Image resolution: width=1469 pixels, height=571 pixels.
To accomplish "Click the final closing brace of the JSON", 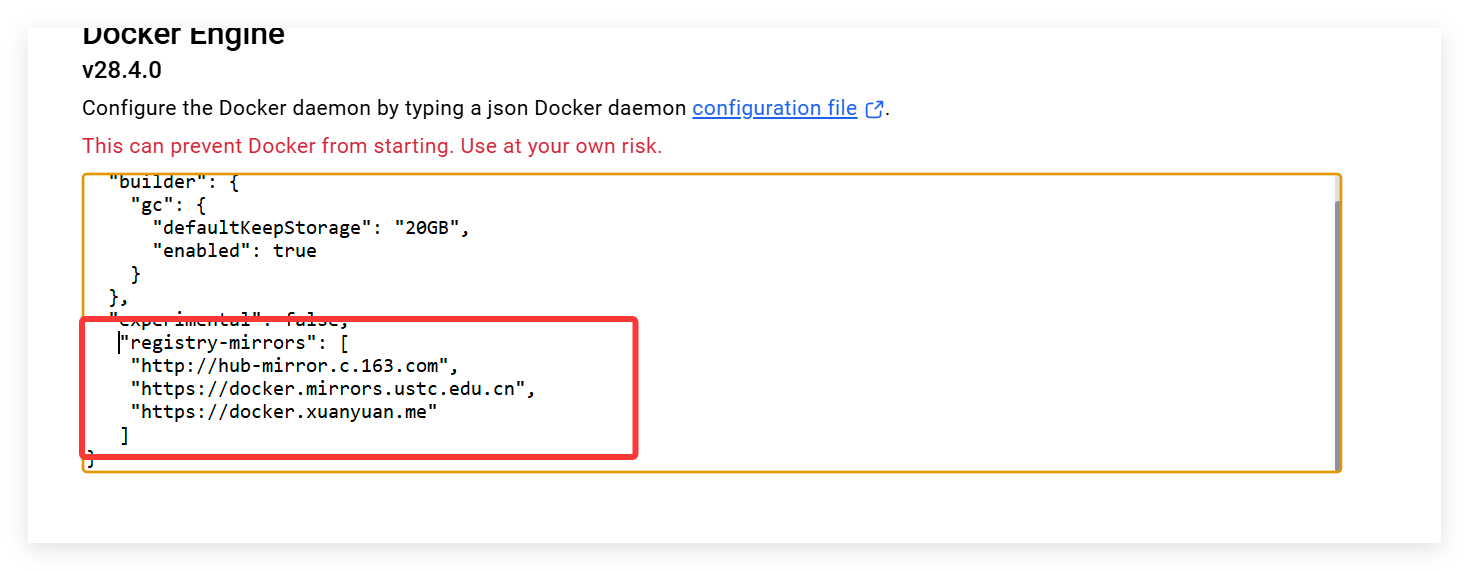I will [91, 459].
